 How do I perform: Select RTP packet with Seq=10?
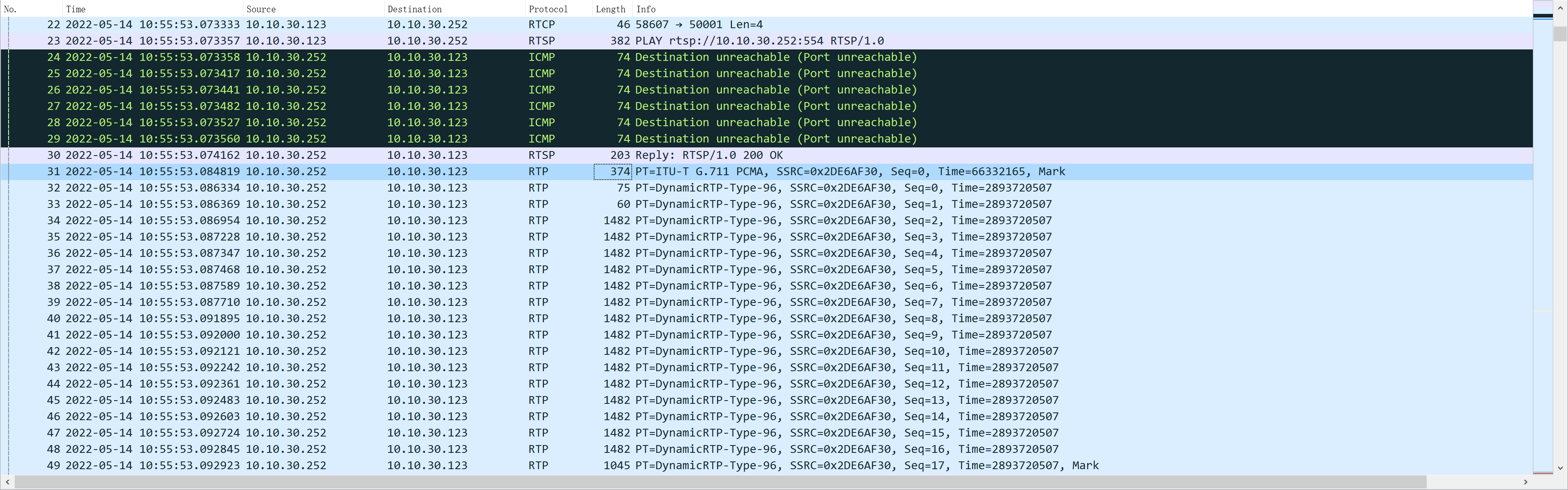(x=766, y=351)
